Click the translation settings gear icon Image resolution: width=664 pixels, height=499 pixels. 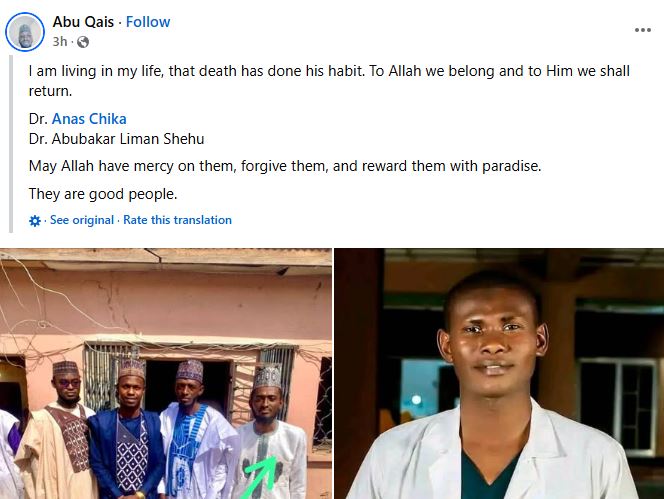36,221
